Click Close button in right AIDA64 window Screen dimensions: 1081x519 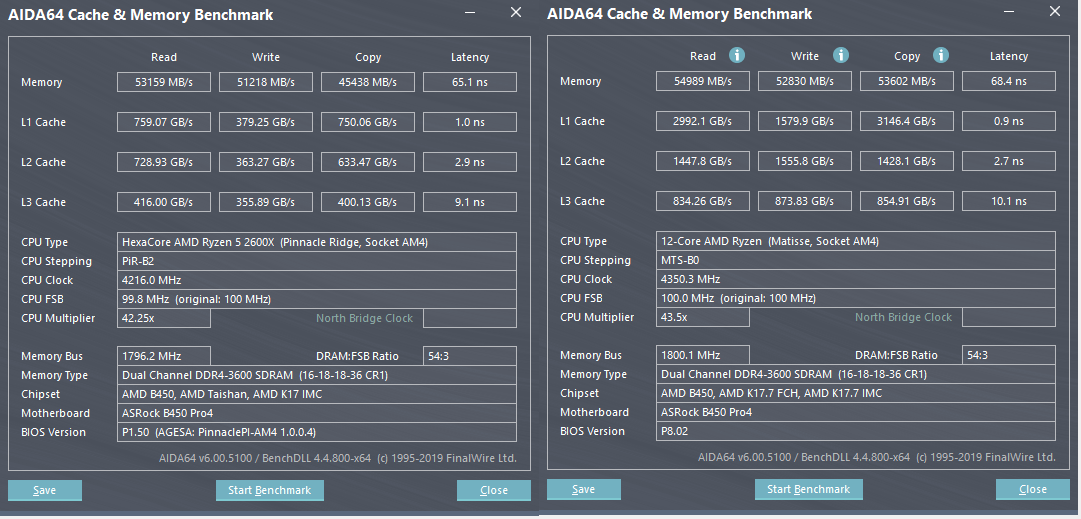(x=1033, y=489)
